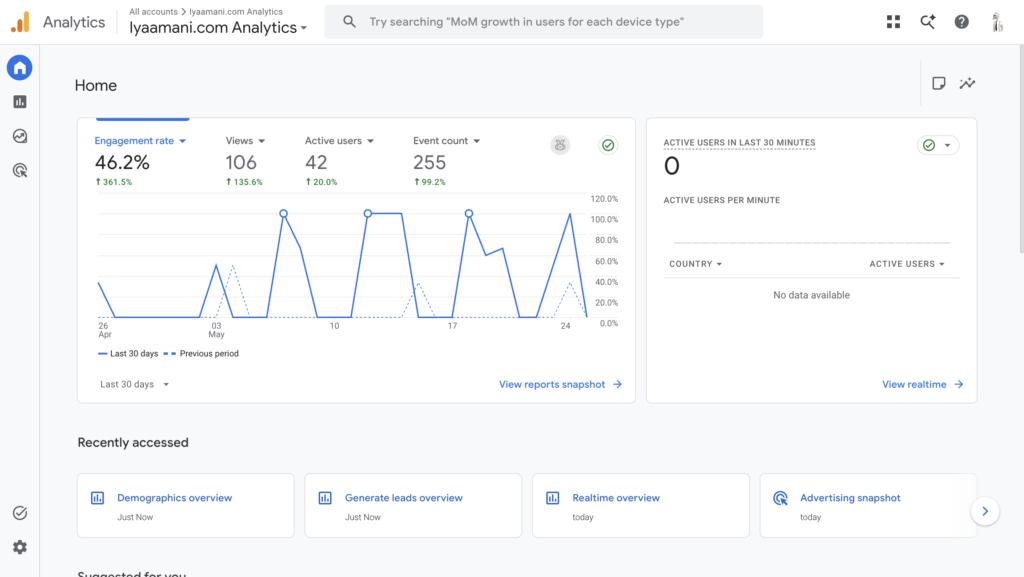Open the Active Users column dropdown
Screen dimensions: 1024x577
[906, 264]
